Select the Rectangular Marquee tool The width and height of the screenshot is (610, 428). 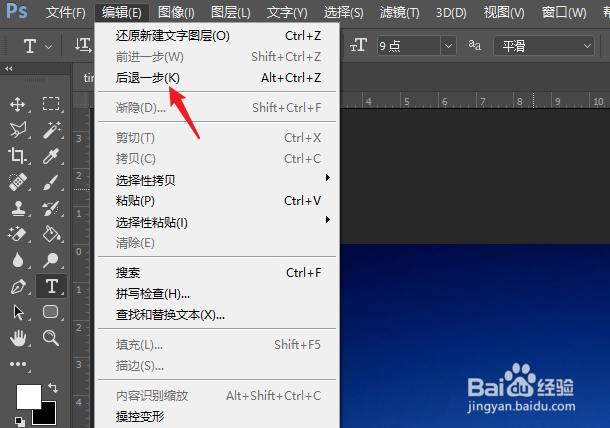pyautogui.click(x=51, y=104)
